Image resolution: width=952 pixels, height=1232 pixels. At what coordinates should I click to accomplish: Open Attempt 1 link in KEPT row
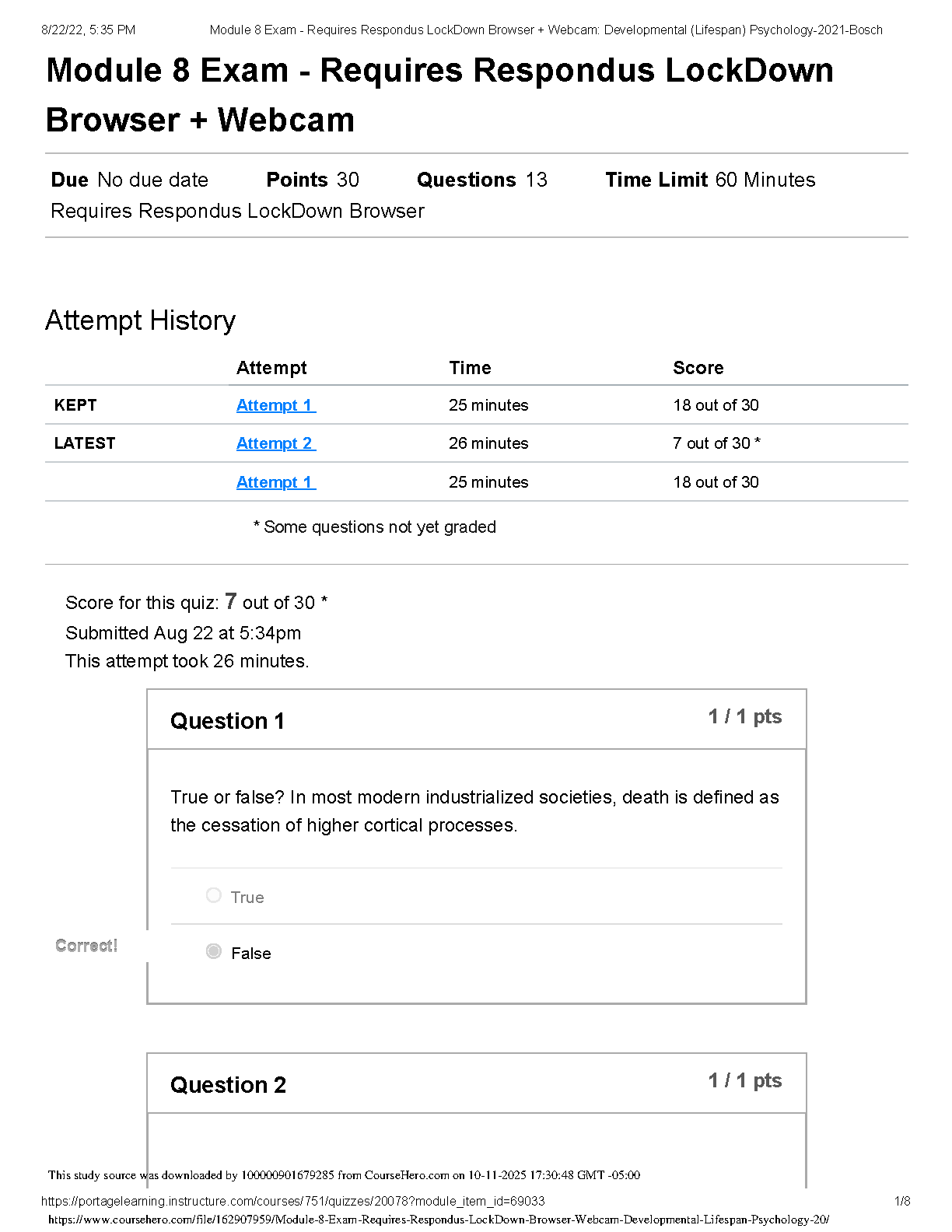pos(275,405)
